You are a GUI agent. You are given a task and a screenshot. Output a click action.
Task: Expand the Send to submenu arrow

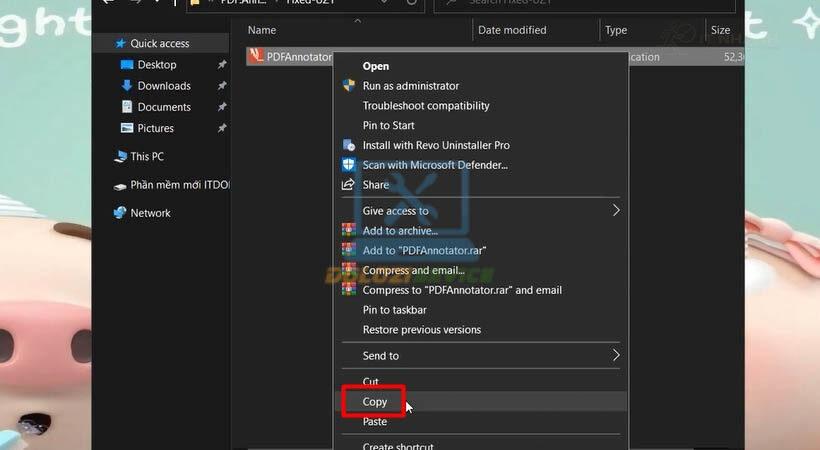(616, 356)
